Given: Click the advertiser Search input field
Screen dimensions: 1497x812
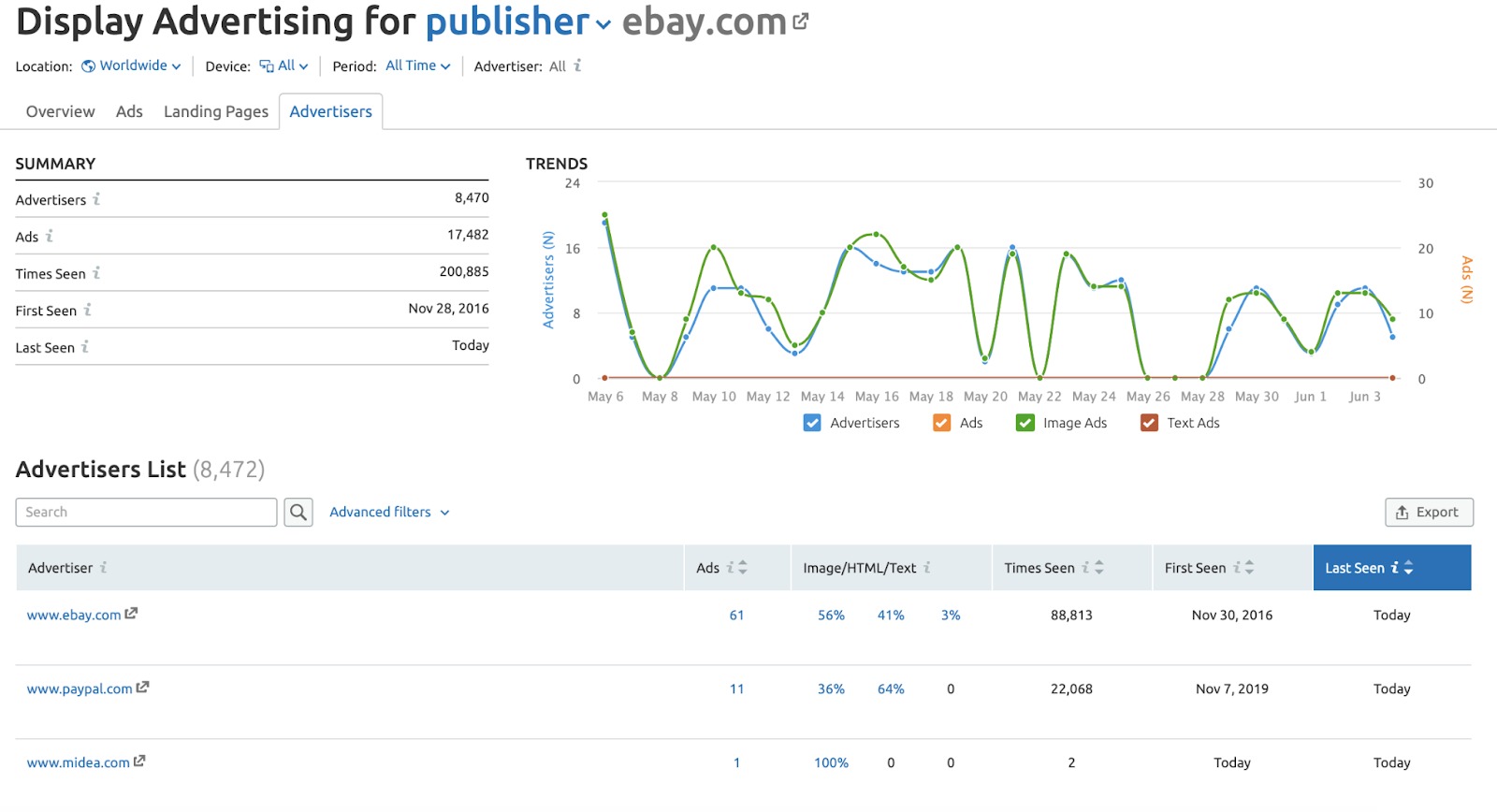Looking at the screenshot, I should click(x=146, y=512).
